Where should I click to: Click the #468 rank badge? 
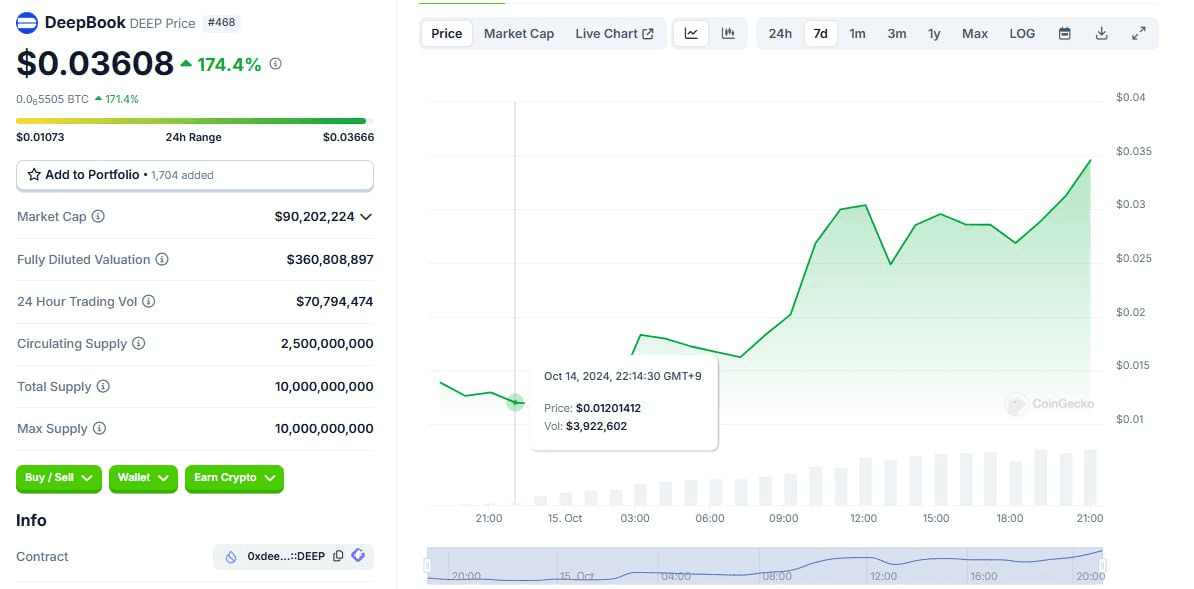coord(222,23)
